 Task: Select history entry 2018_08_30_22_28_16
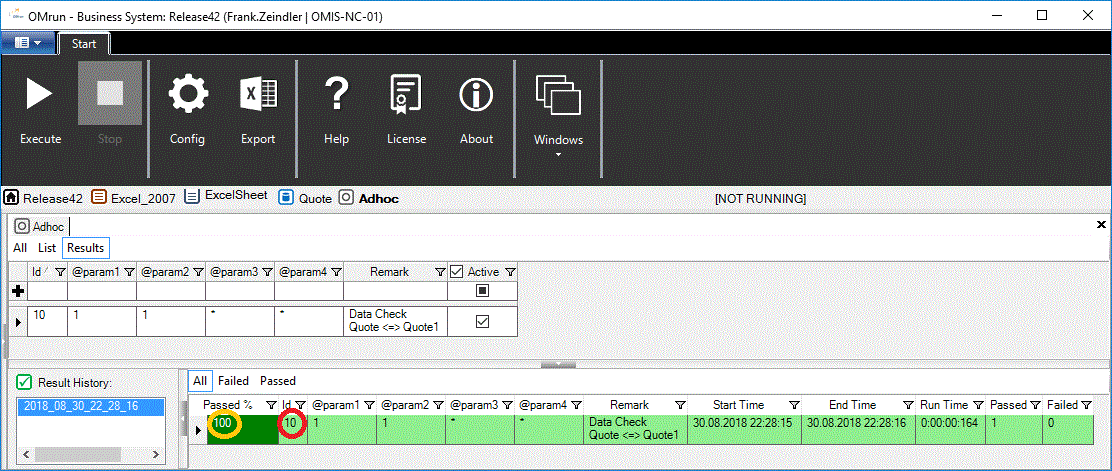[x=90, y=406]
